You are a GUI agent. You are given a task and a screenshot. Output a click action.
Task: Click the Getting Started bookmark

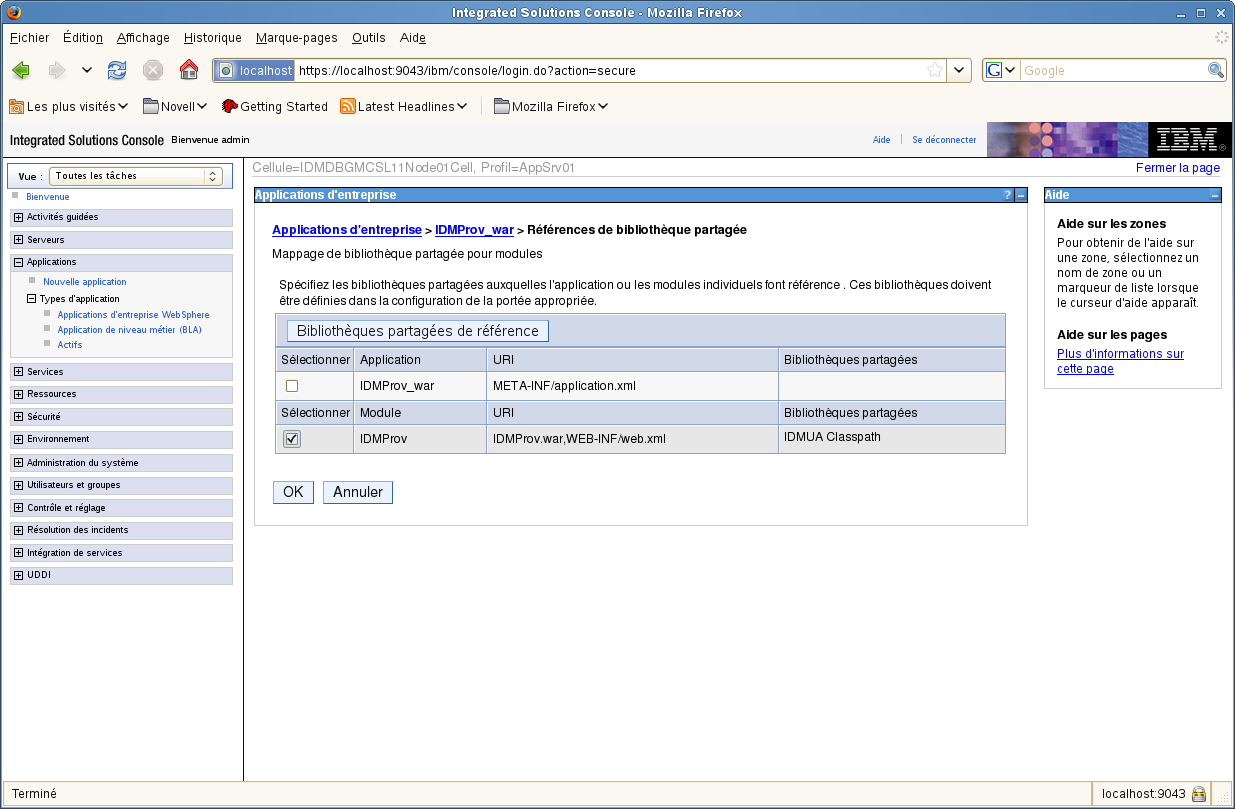(x=275, y=106)
